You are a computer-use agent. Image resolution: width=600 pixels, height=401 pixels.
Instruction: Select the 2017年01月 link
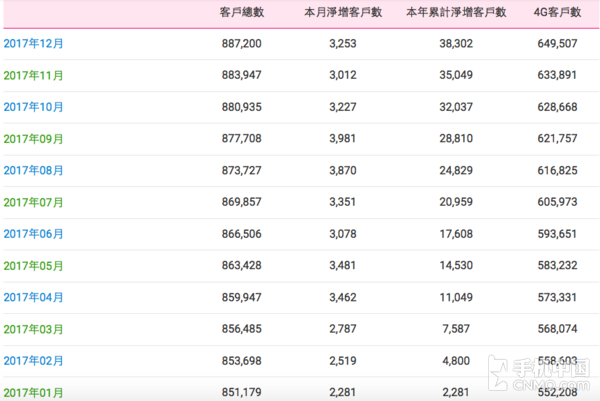(x=34, y=391)
